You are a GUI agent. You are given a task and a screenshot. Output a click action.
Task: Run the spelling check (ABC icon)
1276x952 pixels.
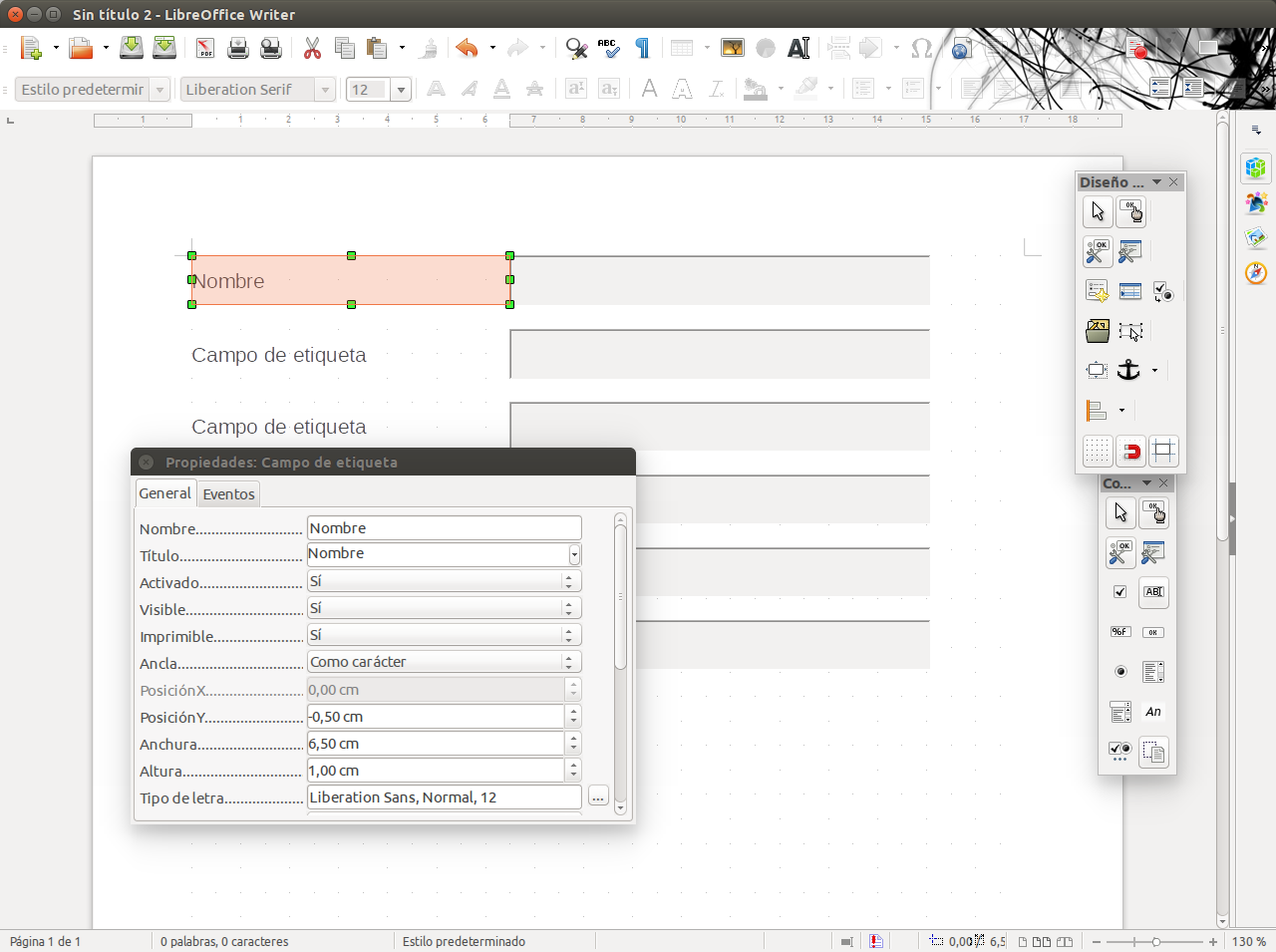pyautogui.click(x=609, y=48)
